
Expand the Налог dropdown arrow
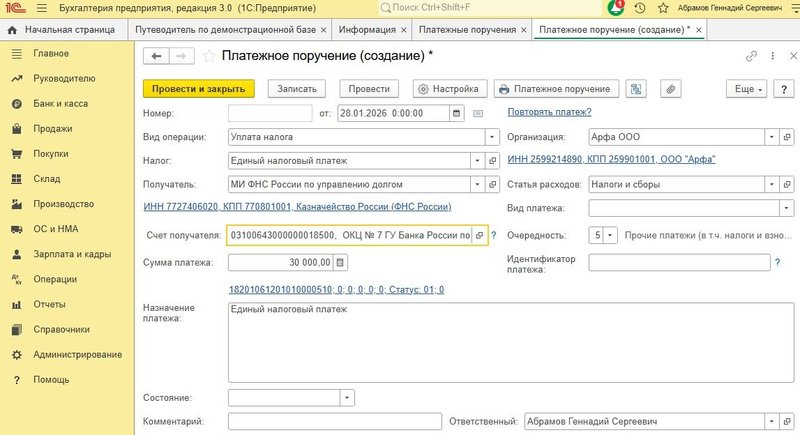coord(477,161)
